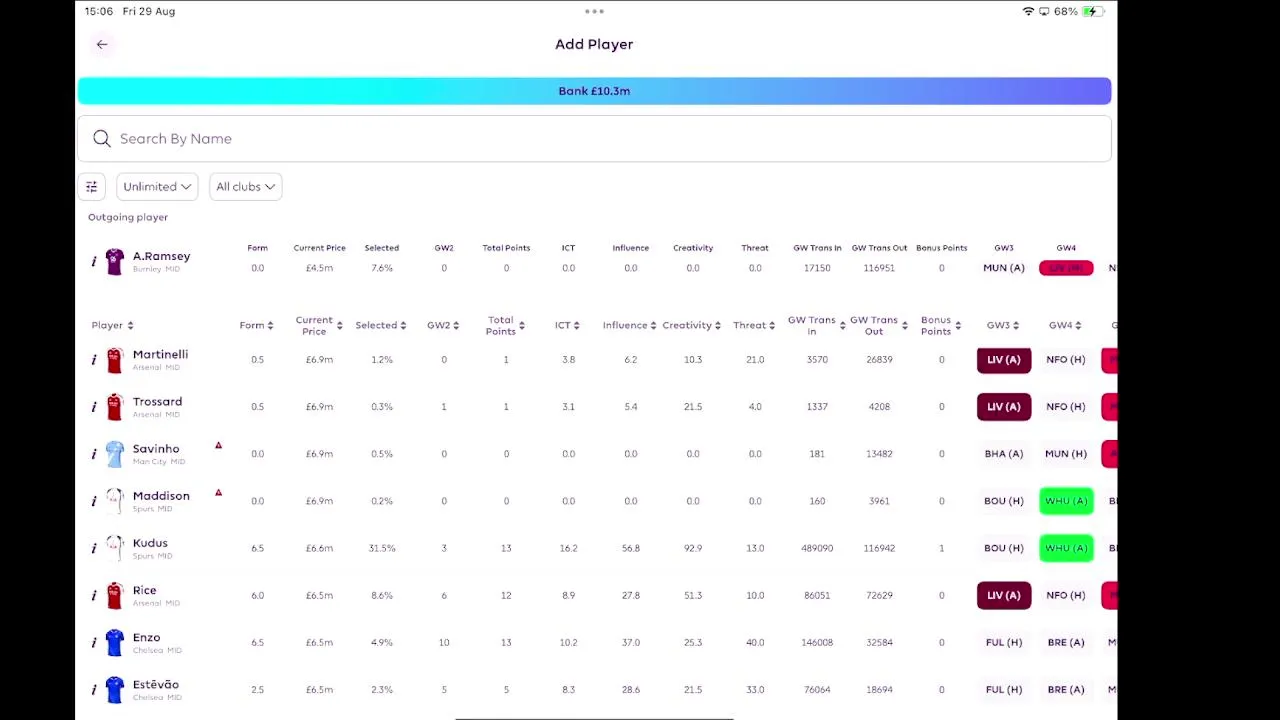Tap the Bank £10.3m bar

[594, 91]
